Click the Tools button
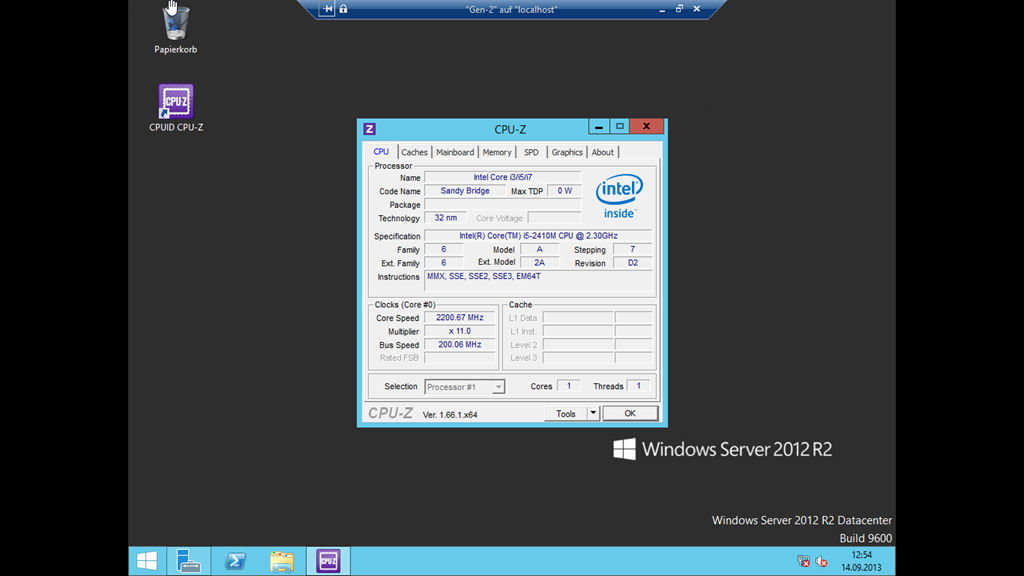 [x=566, y=413]
